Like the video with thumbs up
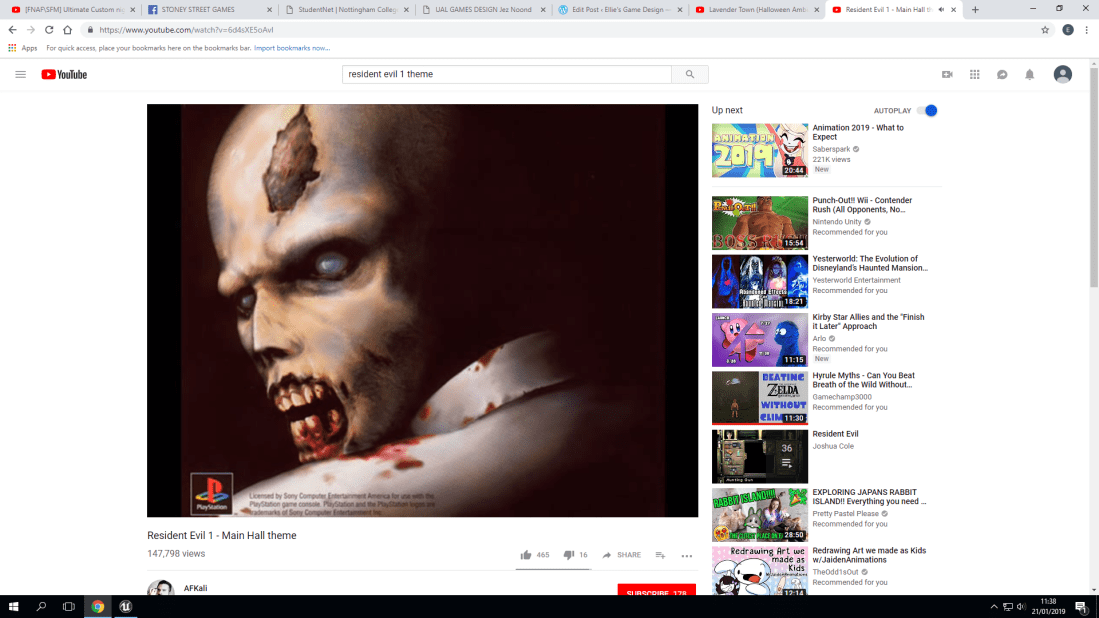The width and height of the screenshot is (1099, 618). (x=526, y=555)
